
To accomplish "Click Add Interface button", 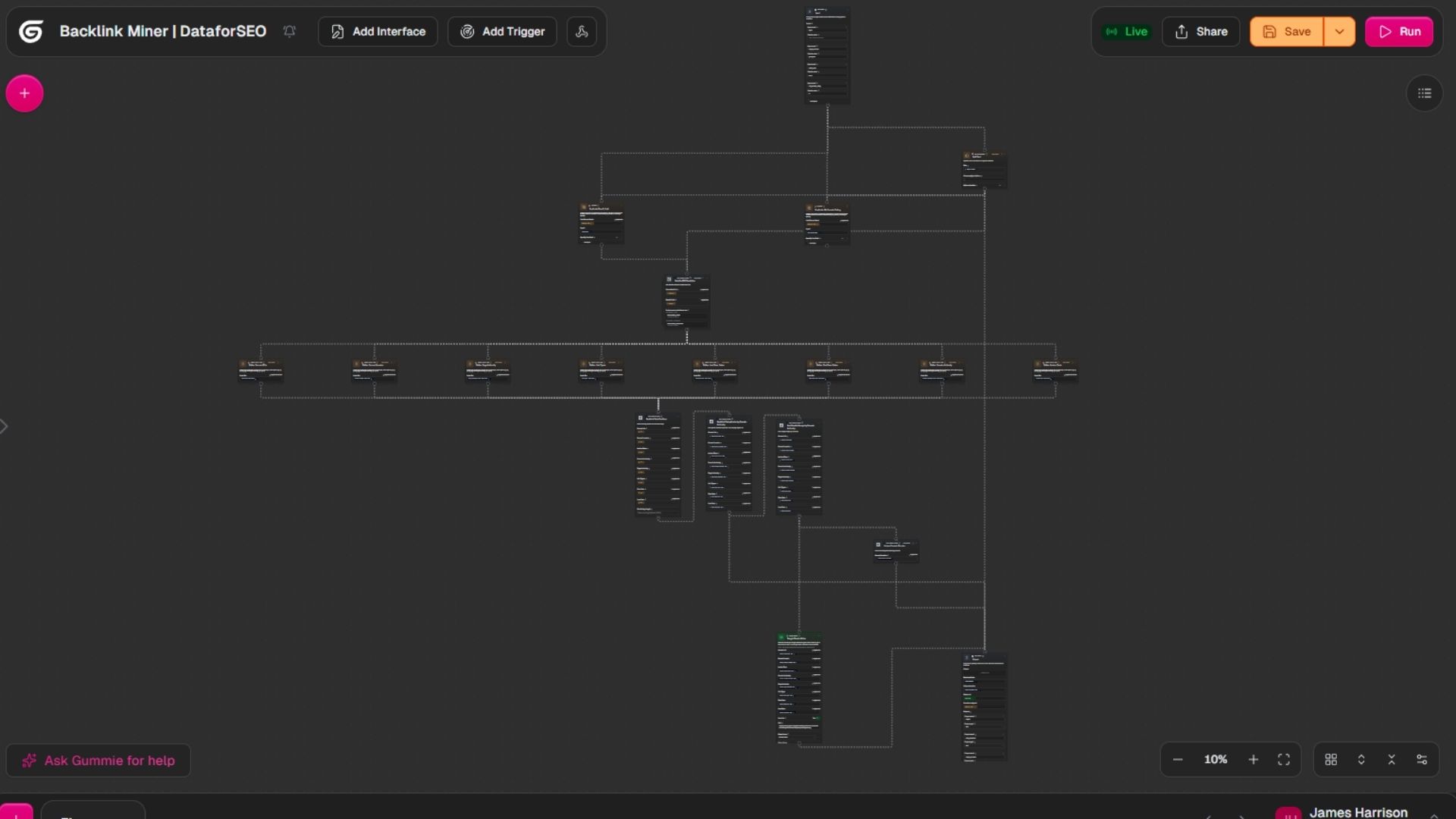I will coord(378,32).
